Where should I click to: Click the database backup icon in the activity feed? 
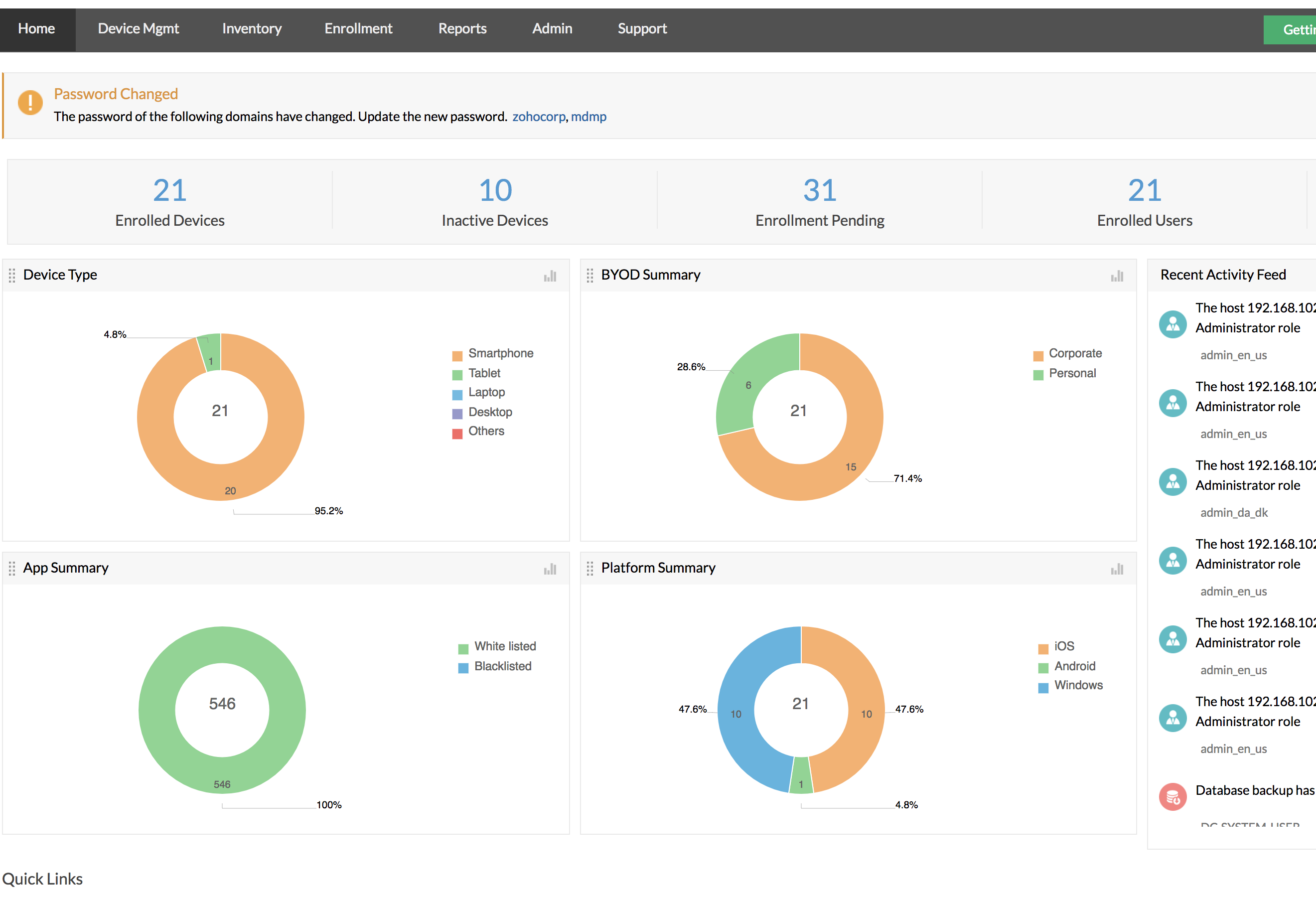click(1172, 796)
